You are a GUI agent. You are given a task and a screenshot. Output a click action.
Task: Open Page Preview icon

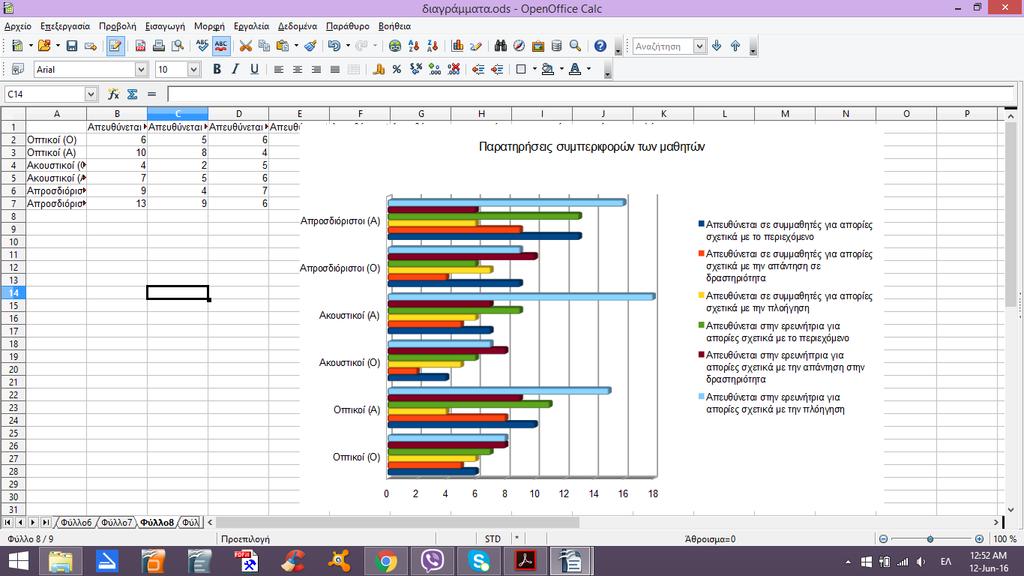click(x=177, y=46)
